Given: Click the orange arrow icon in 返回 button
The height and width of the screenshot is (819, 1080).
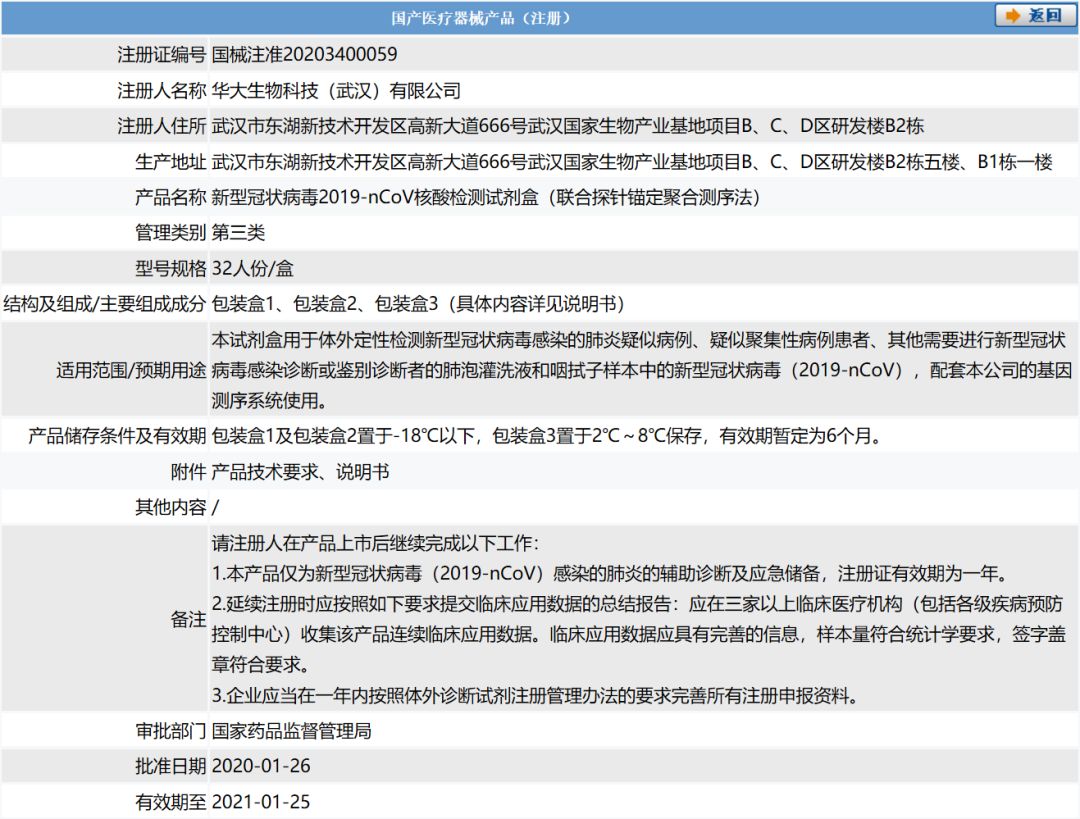Looking at the screenshot, I should point(1013,16).
